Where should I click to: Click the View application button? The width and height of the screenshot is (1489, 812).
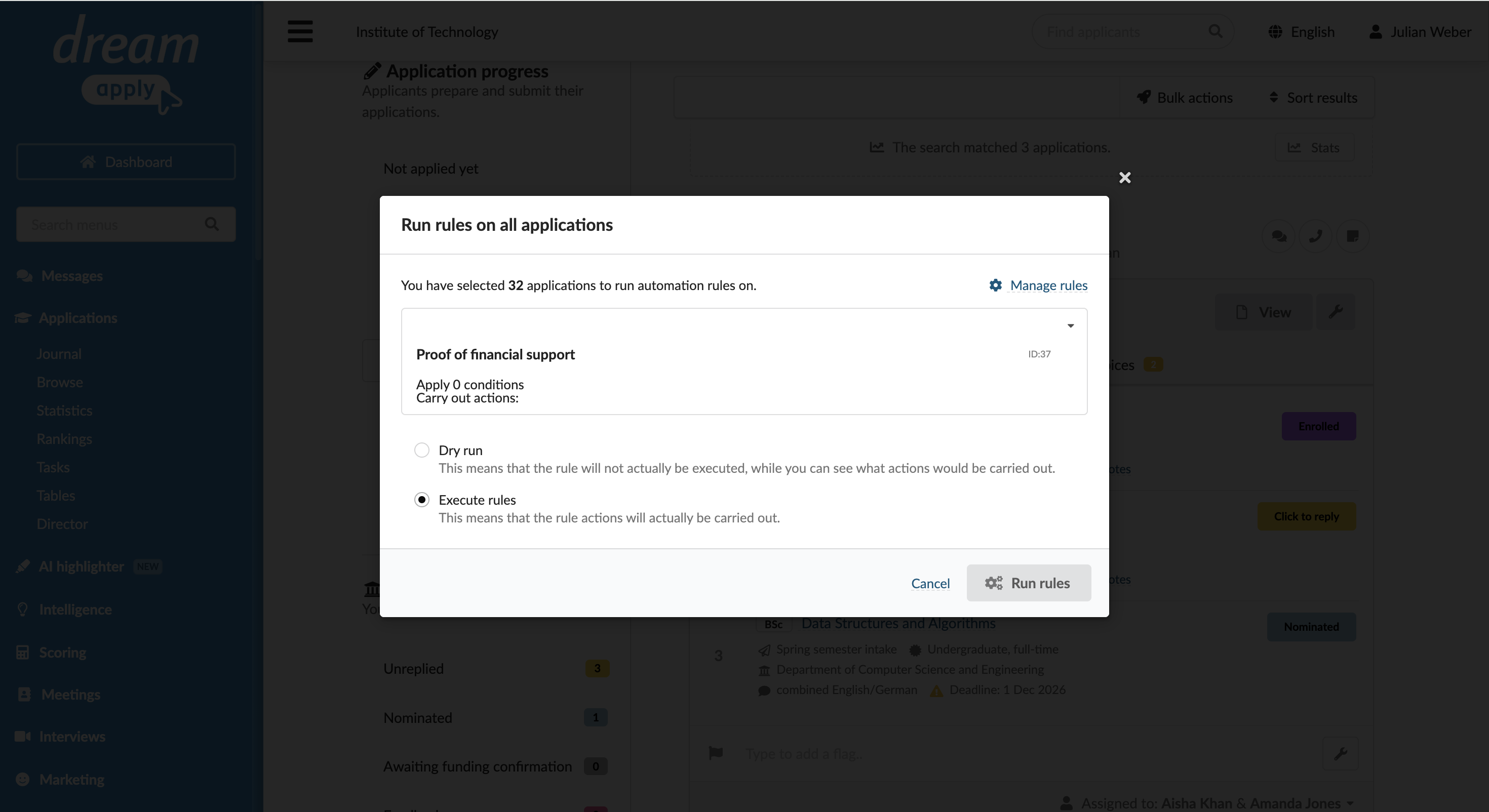[1264, 312]
